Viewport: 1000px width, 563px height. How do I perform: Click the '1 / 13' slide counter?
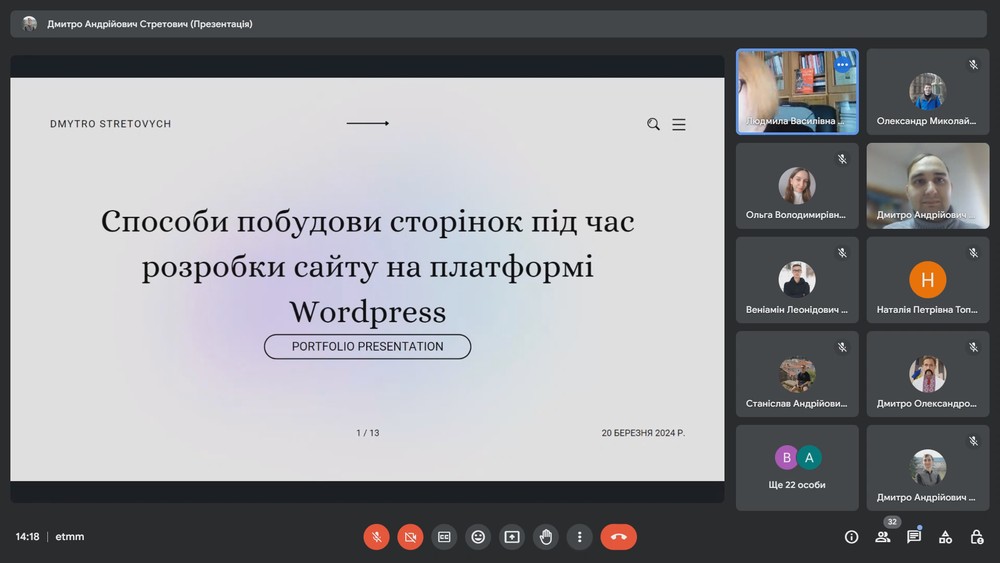[367, 433]
